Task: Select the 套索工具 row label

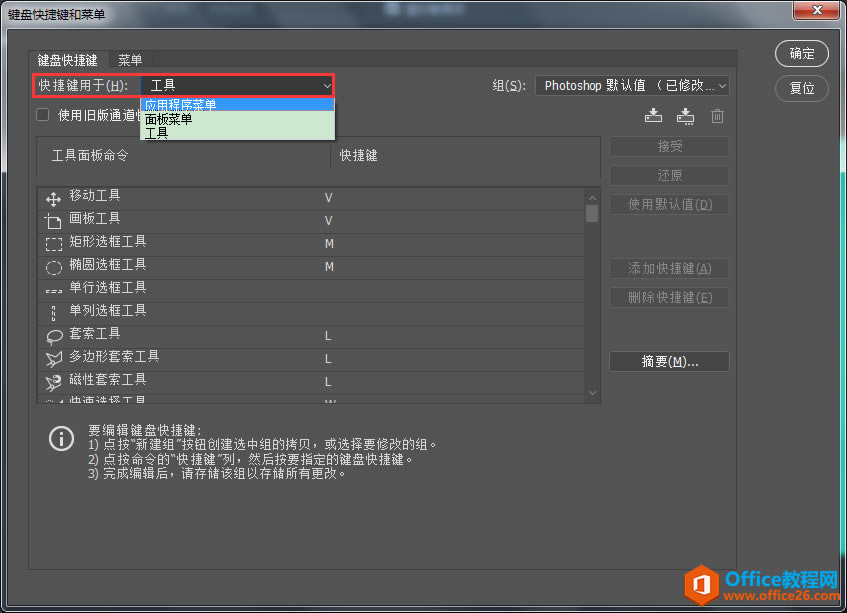Action: pos(95,333)
